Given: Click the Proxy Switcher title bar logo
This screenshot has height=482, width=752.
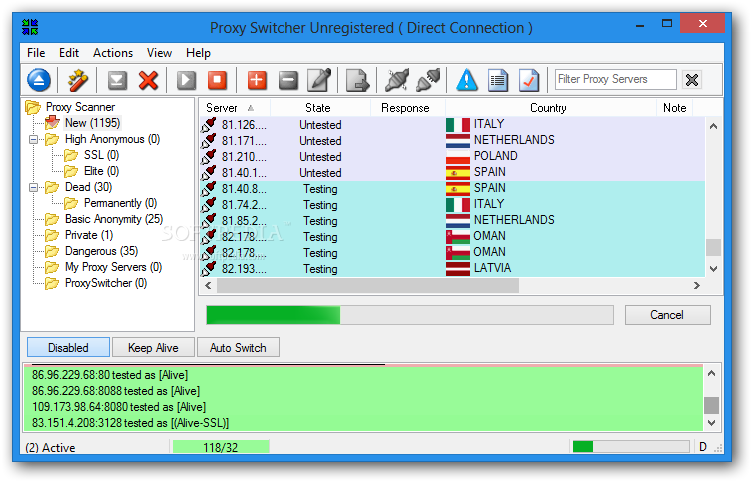Looking at the screenshot, I should click(x=30, y=27).
